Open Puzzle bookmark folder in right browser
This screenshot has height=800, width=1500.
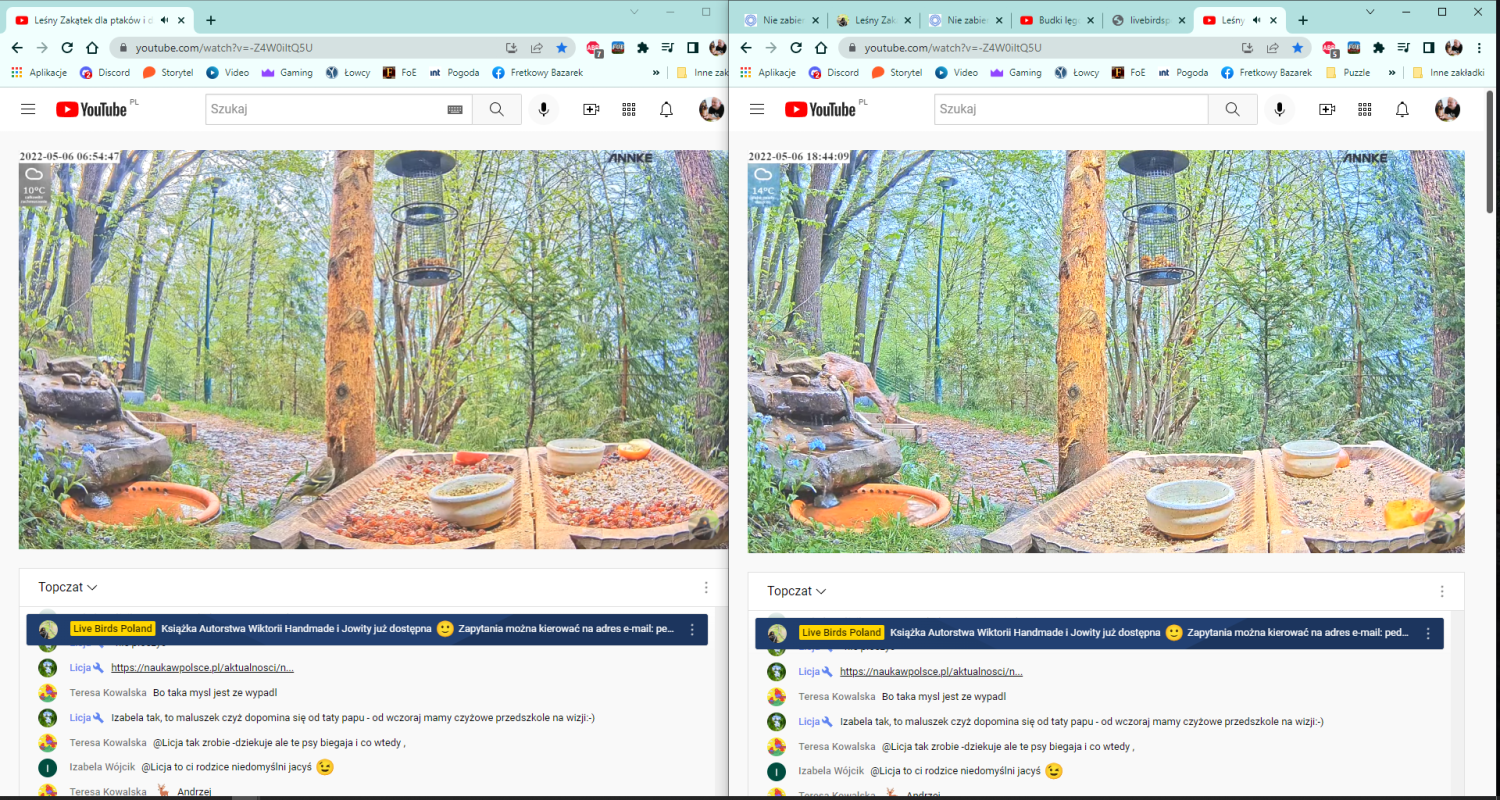(x=1347, y=72)
